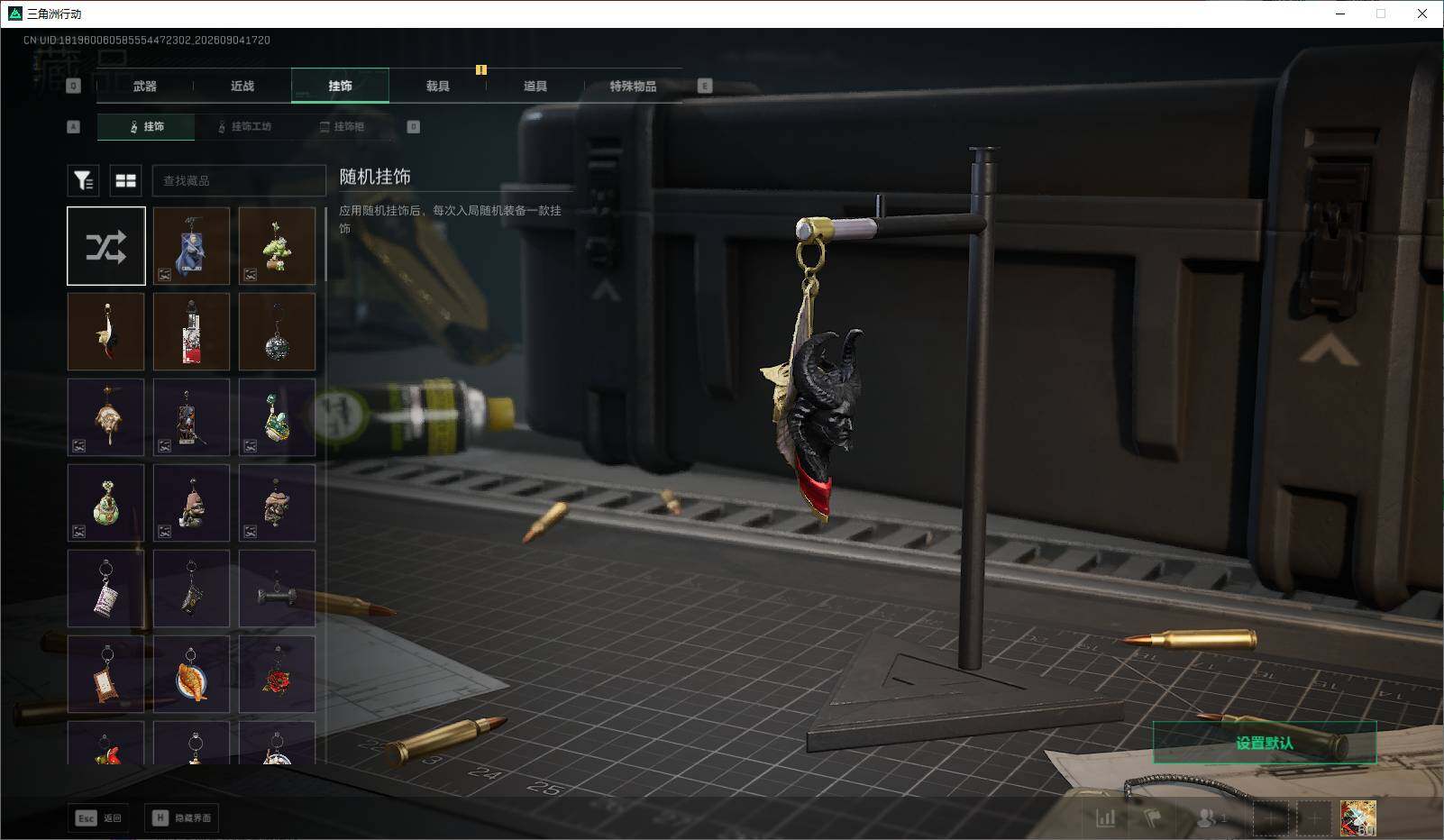Click the H 隐藏界面 button
The height and width of the screenshot is (840, 1444).
(x=181, y=817)
